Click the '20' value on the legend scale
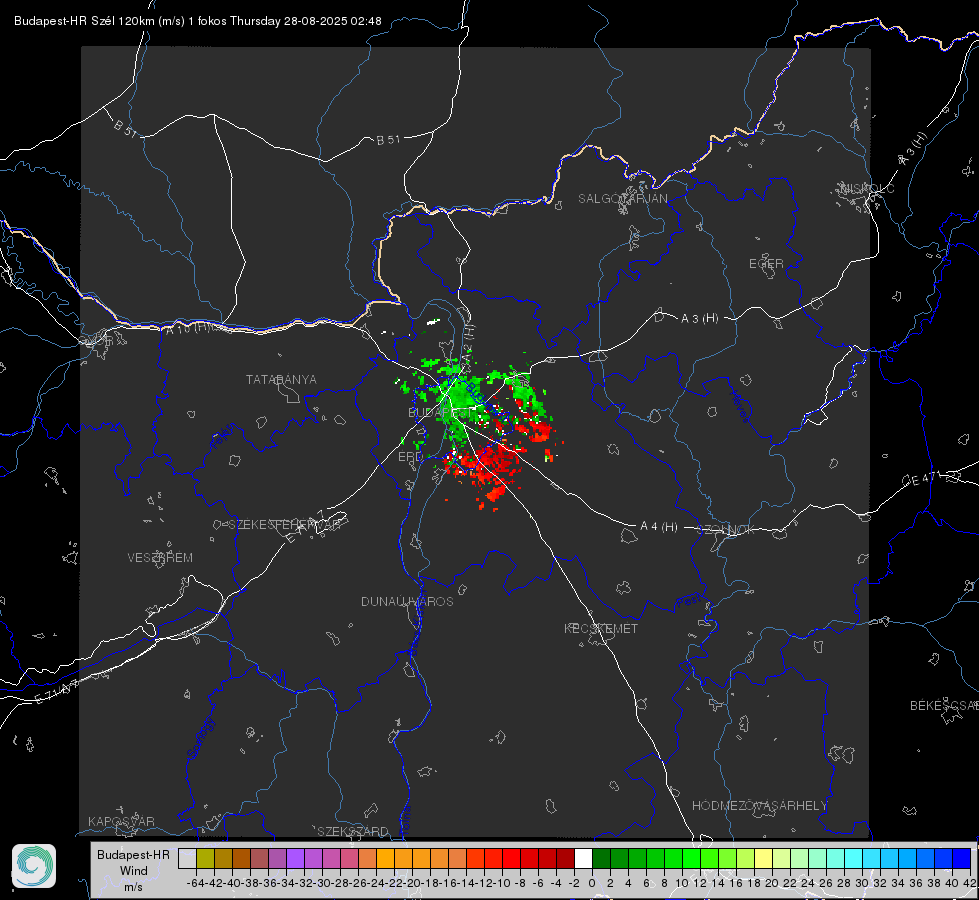 coord(772,883)
